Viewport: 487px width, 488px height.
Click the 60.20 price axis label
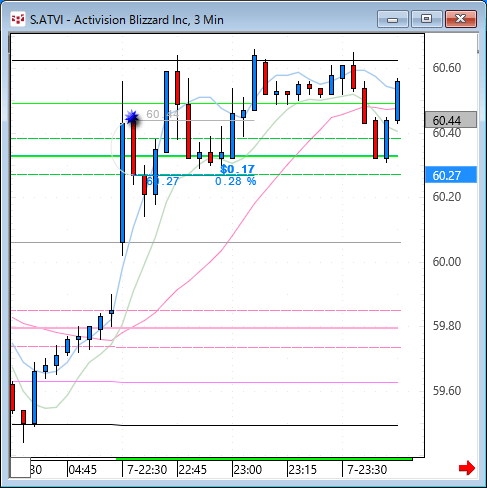click(x=446, y=197)
